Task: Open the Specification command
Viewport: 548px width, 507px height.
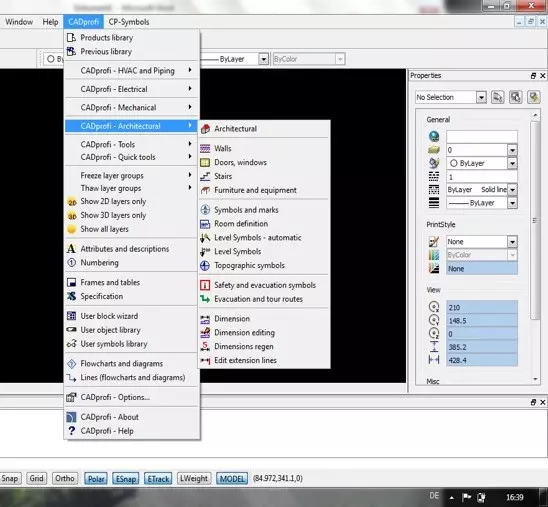Action: (x=132, y=296)
